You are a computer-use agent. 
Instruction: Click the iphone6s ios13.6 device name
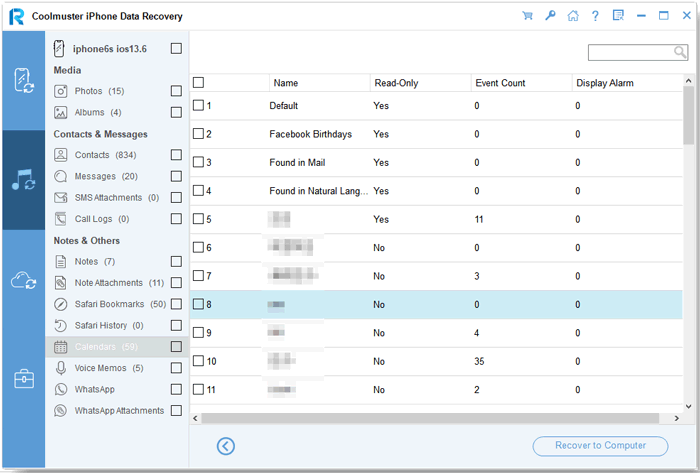pos(110,49)
